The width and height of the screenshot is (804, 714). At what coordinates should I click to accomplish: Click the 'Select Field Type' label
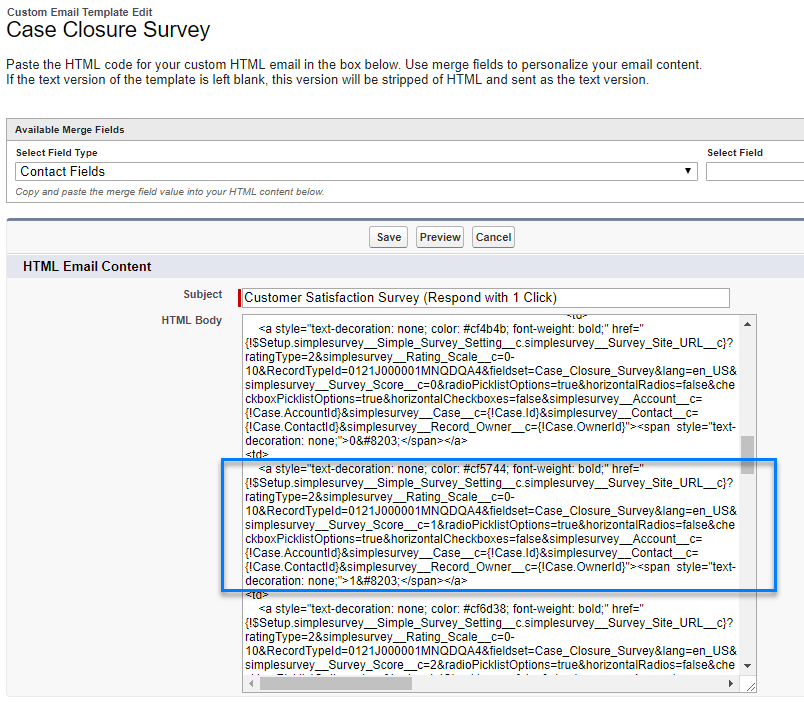coord(56,152)
